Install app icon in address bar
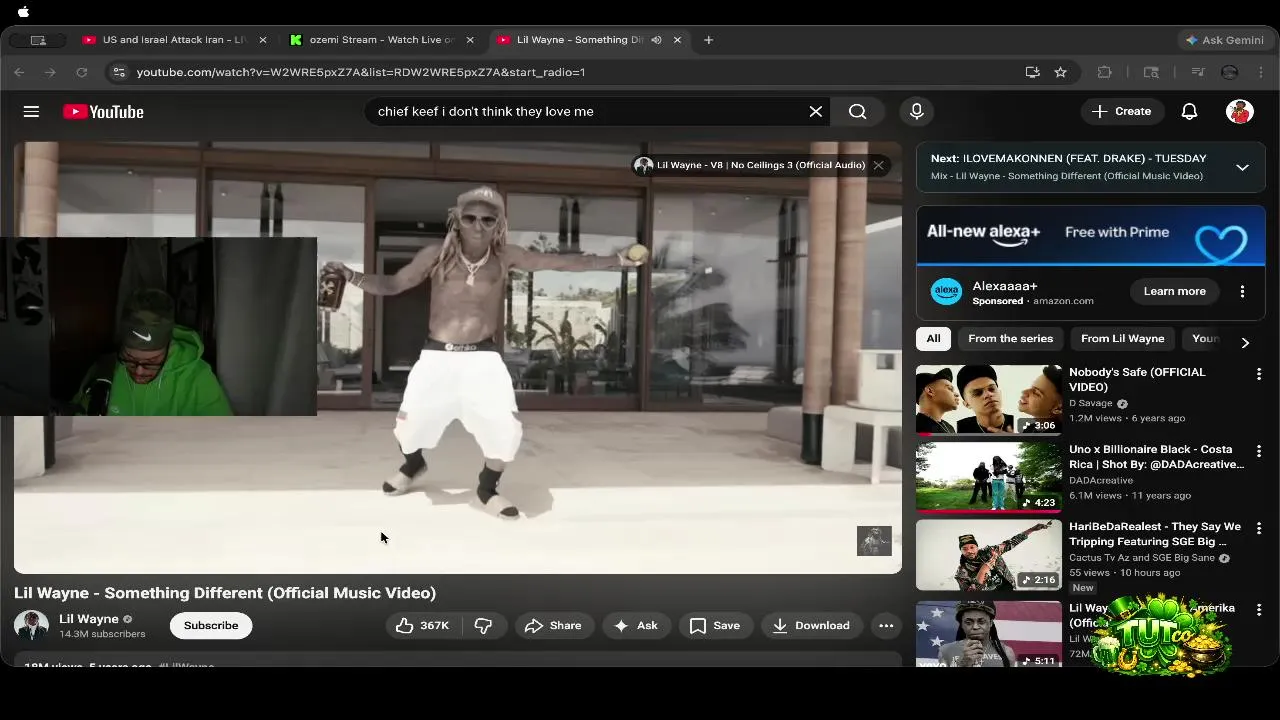The width and height of the screenshot is (1280, 720). coord(1032,72)
